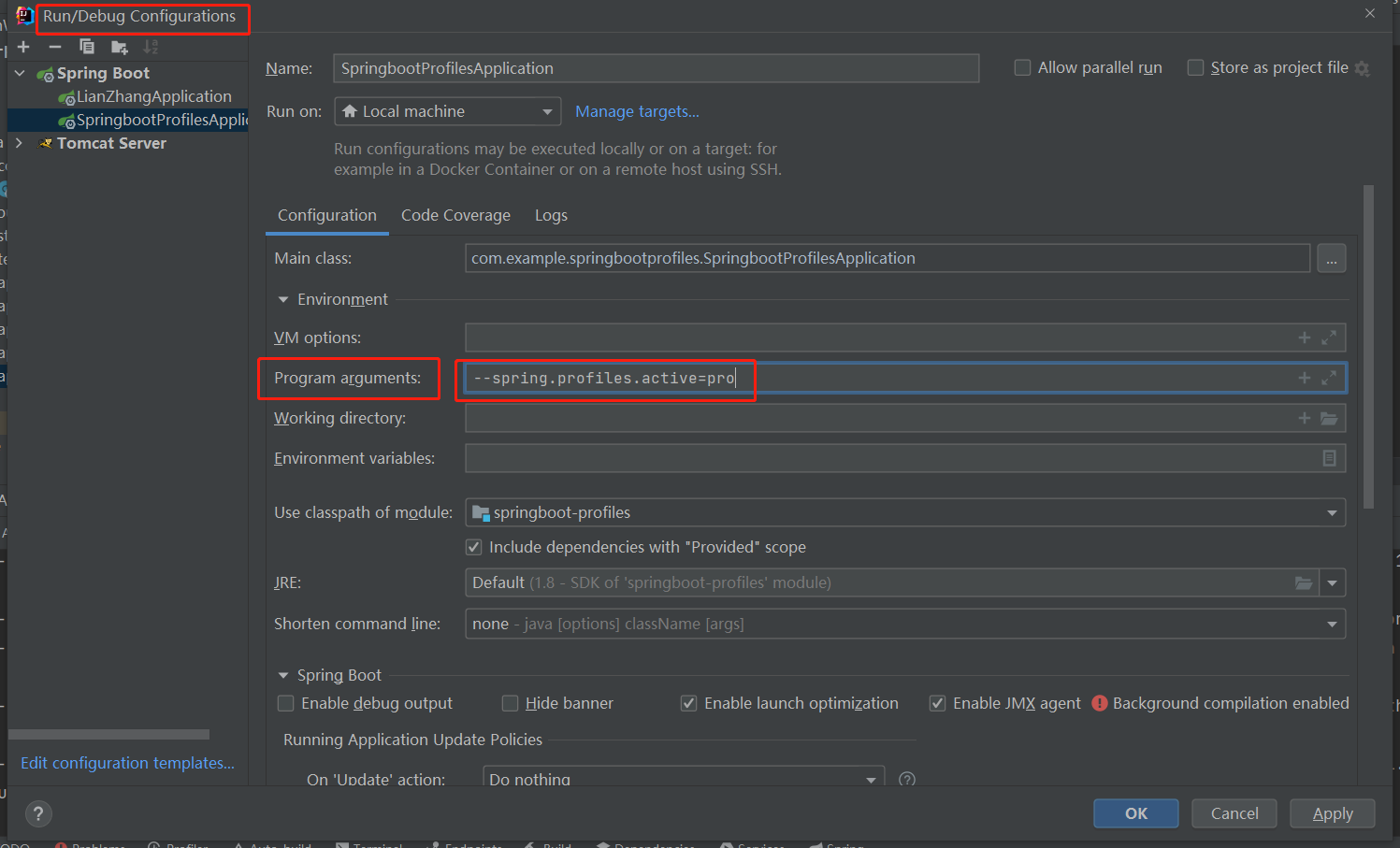This screenshot has height=848, width=1400.
Task: Switch to the Code Coverage tab
Action: click(x=455, y=215)
